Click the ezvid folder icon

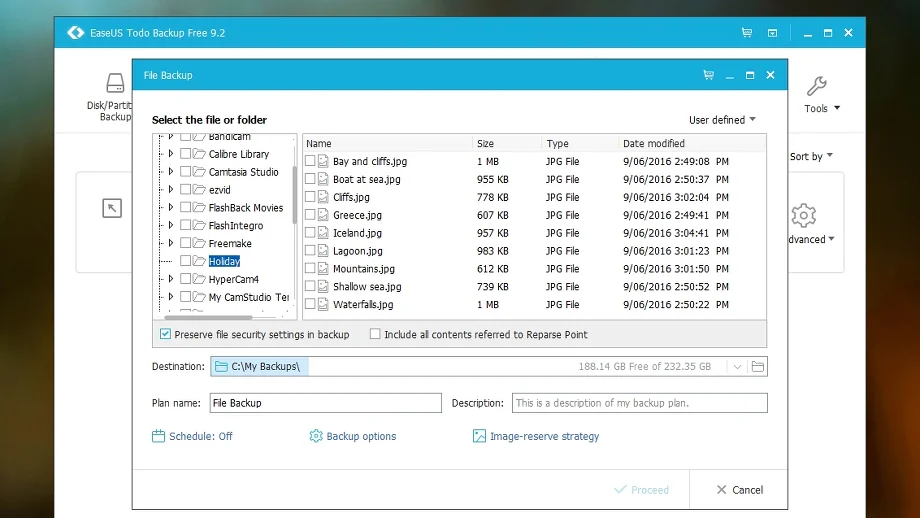coord(199,189)
